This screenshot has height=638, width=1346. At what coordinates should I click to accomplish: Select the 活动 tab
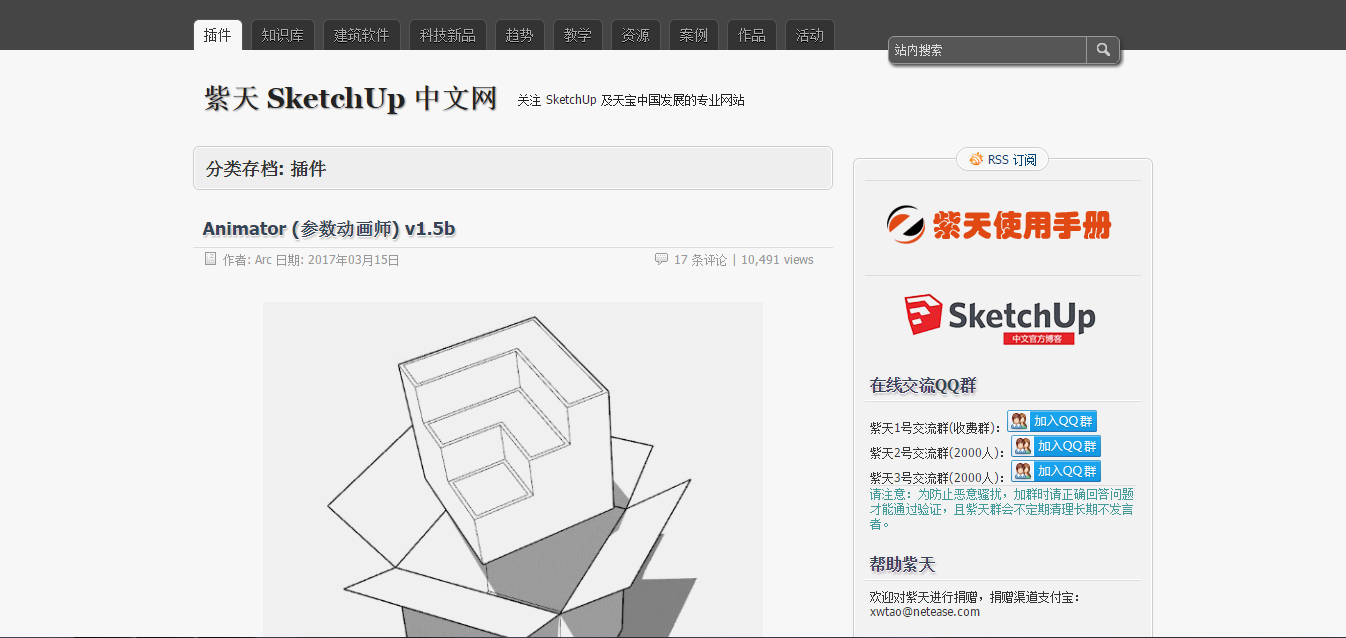point(810,35)
